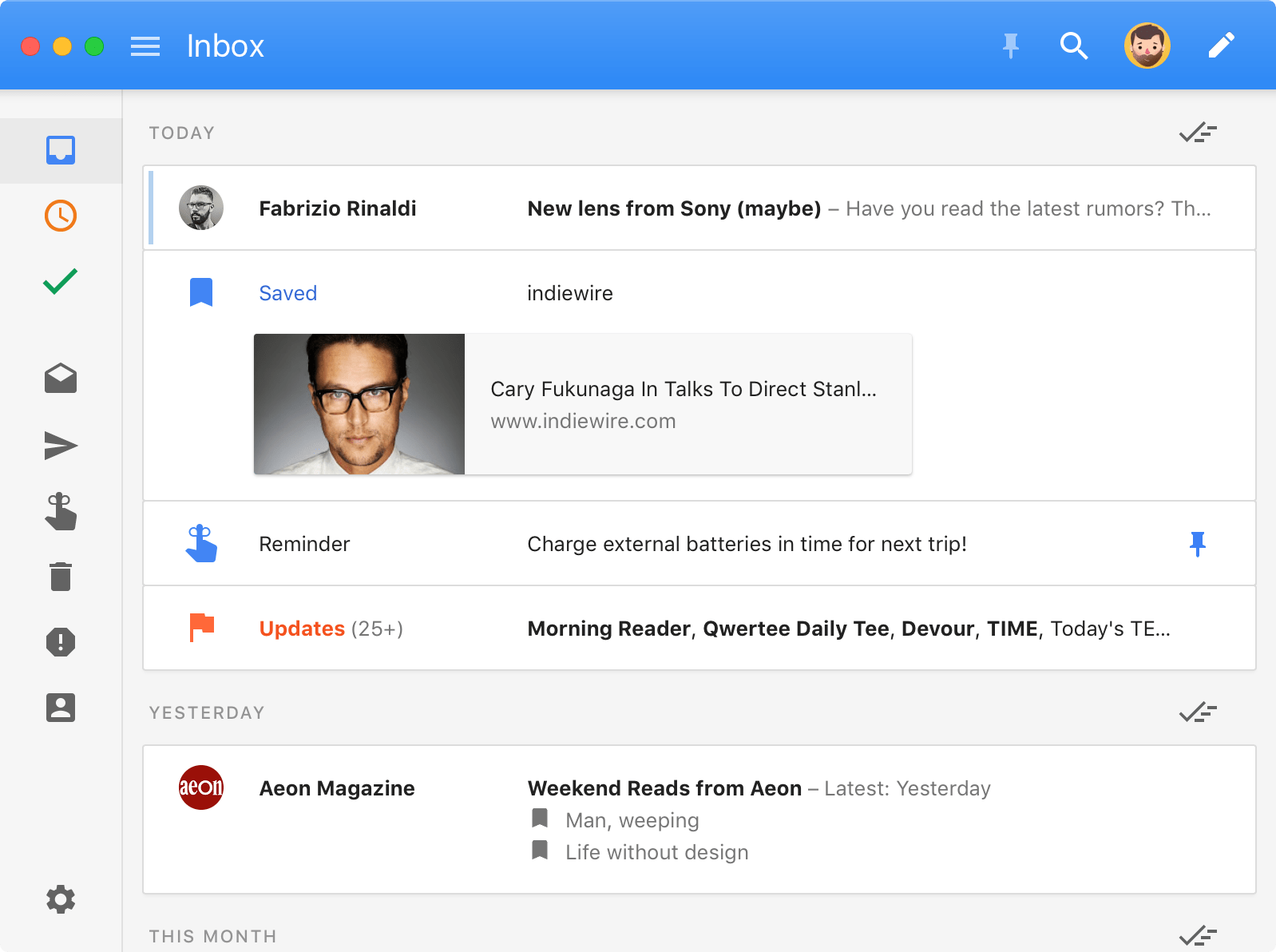Click the bookmark beside Man, weeping
Viewport: 1276px width, 952px height.
click(540, 818)
